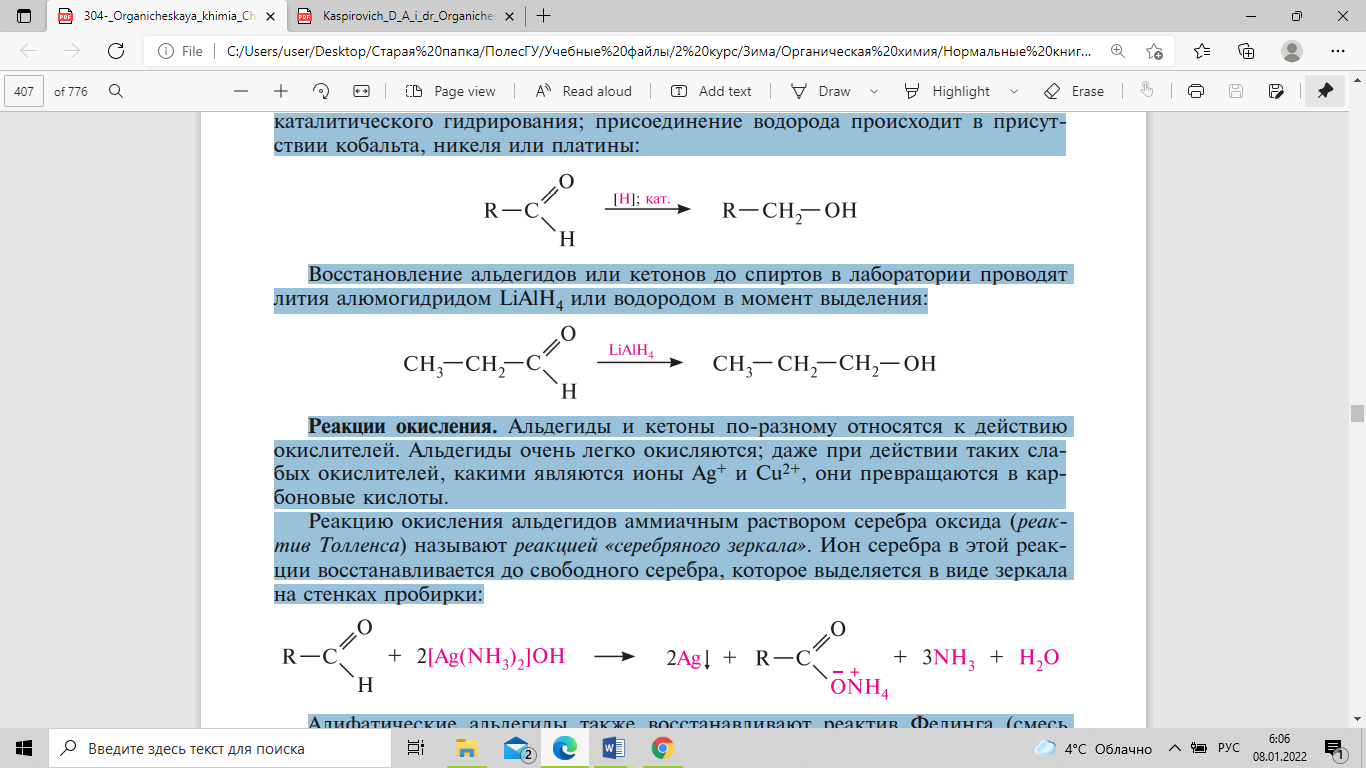Click the zoom magnifier in address bar
The image size is (1366, 768).
tap(1117, 51)
